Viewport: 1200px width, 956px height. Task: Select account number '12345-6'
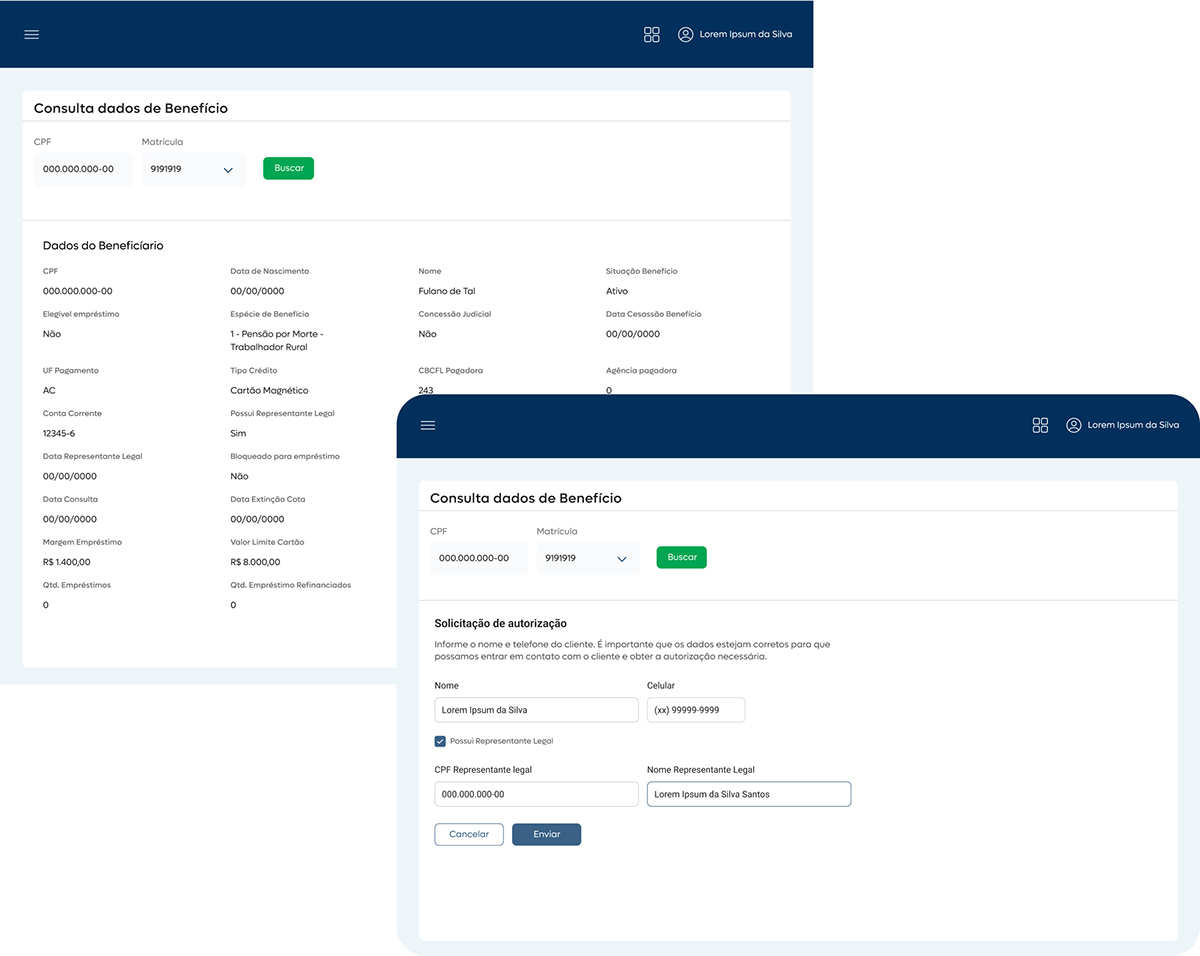click(60, 433)
